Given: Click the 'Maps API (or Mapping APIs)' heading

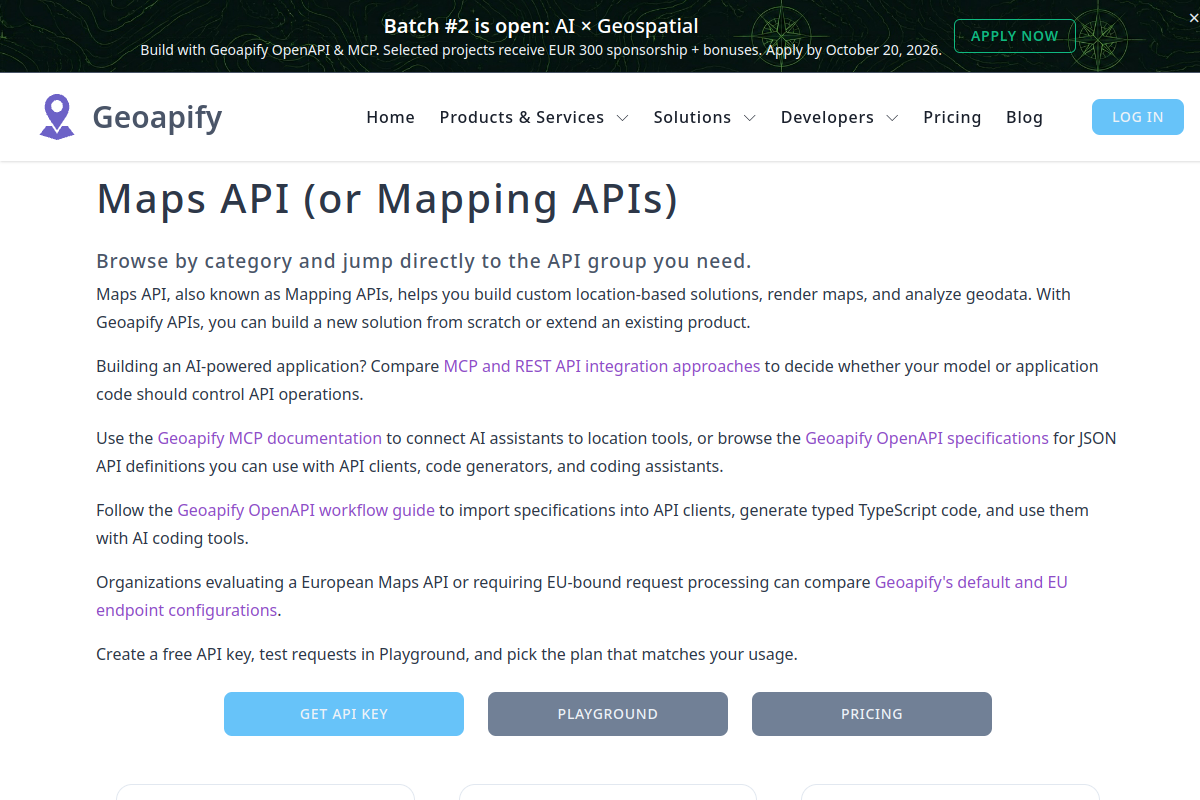Looking at the screenshot, I should pyautogui.click(x=387, y=198).
